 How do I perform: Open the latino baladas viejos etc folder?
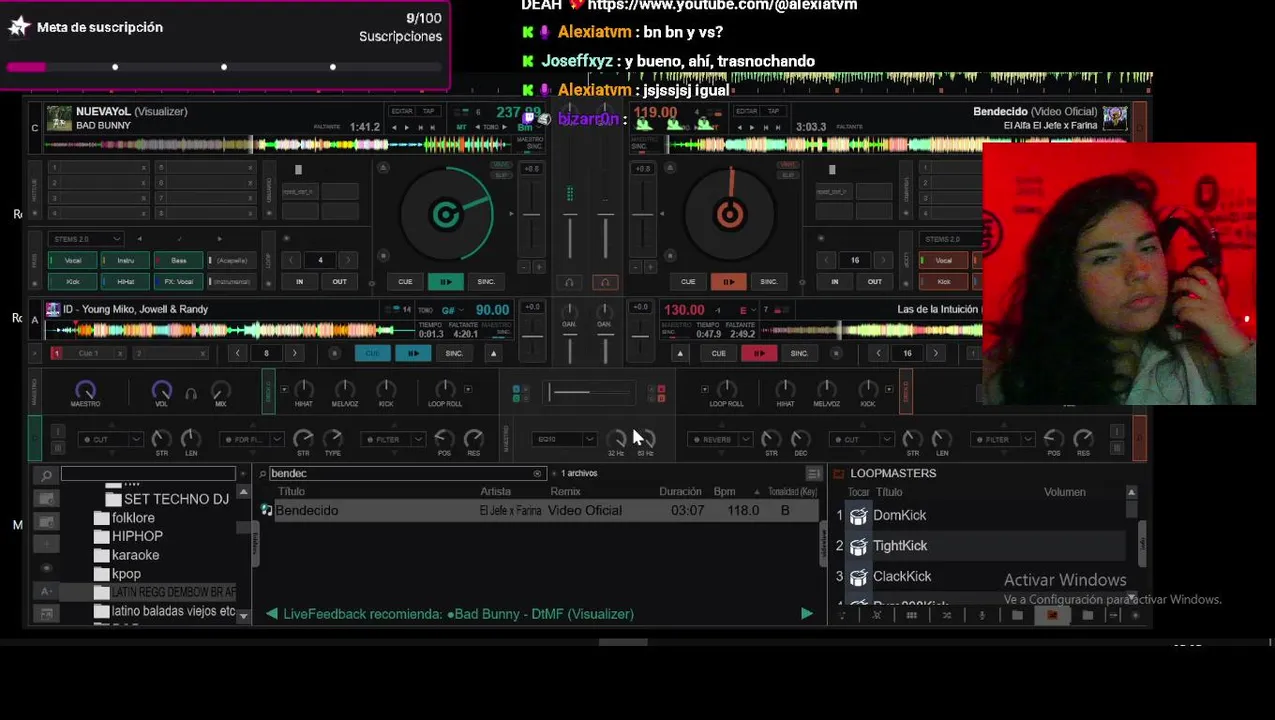tap(164, 611)
